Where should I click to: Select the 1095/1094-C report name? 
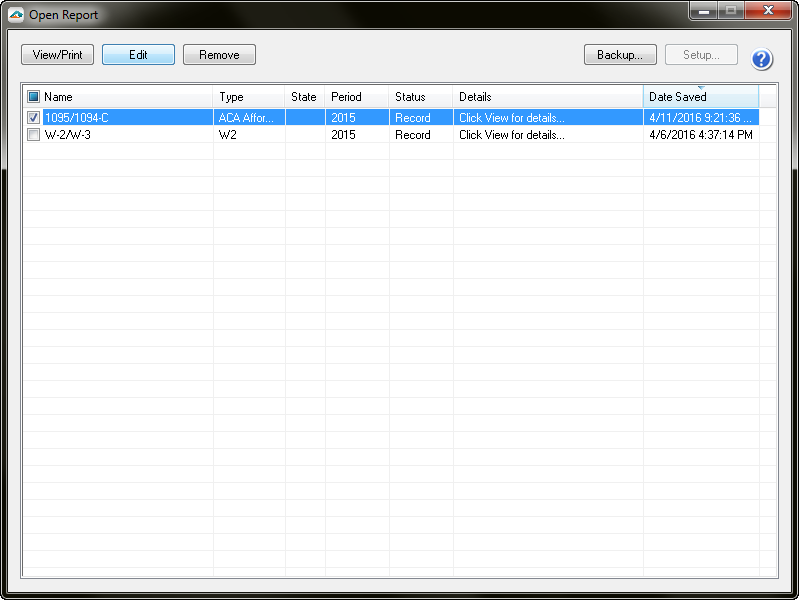click(76, 118)
